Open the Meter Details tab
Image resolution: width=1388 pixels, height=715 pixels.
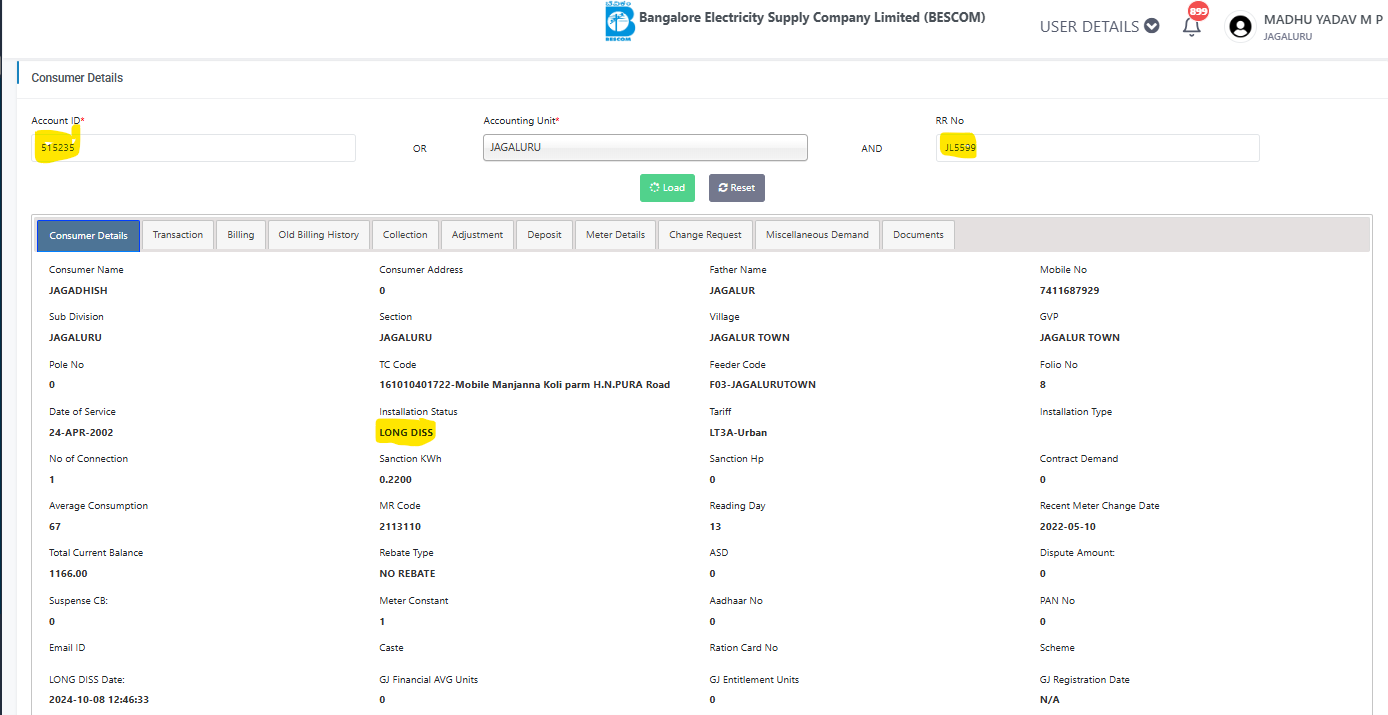(615, 235)
